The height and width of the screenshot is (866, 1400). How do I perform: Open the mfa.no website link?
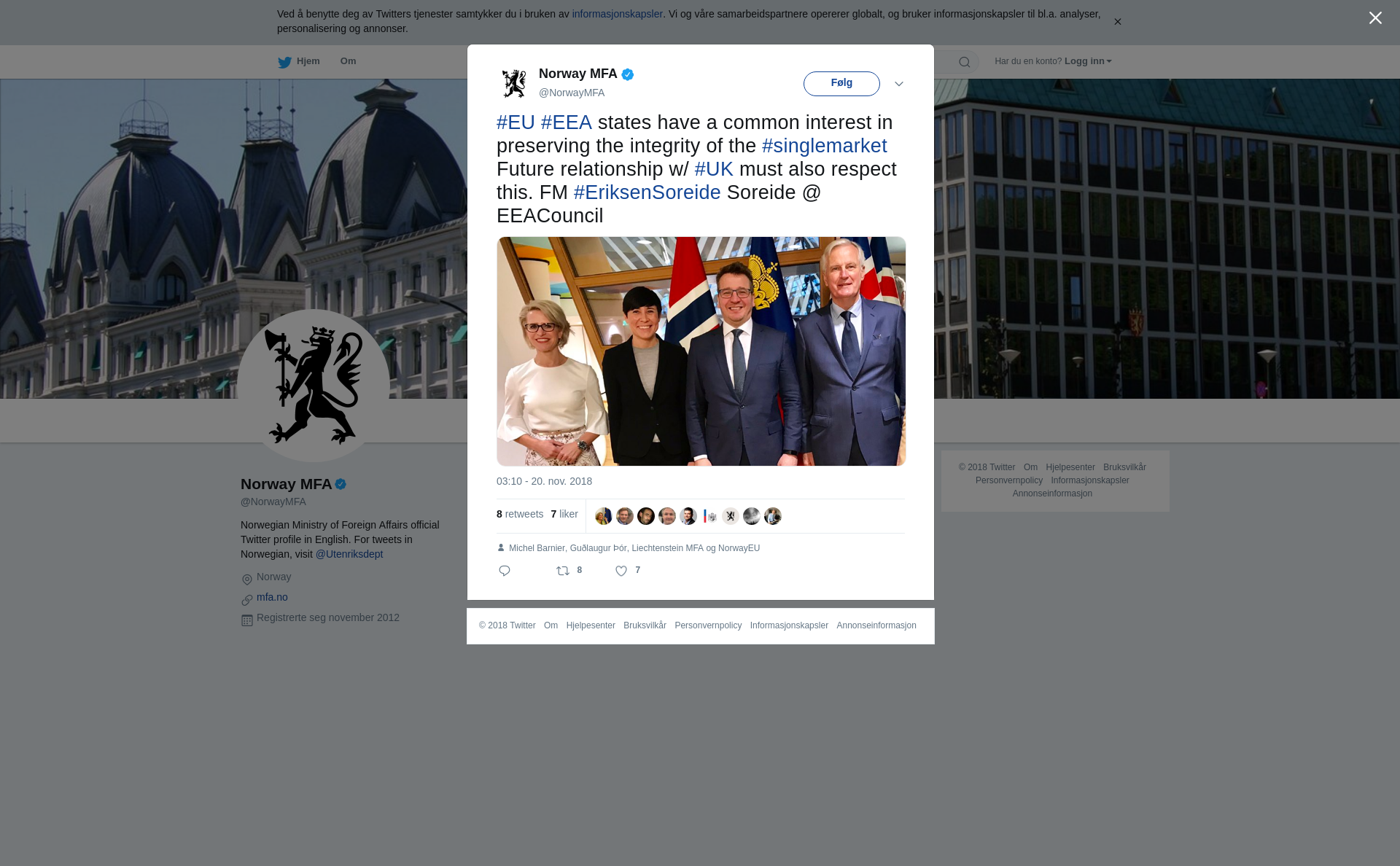coord(272,597)
